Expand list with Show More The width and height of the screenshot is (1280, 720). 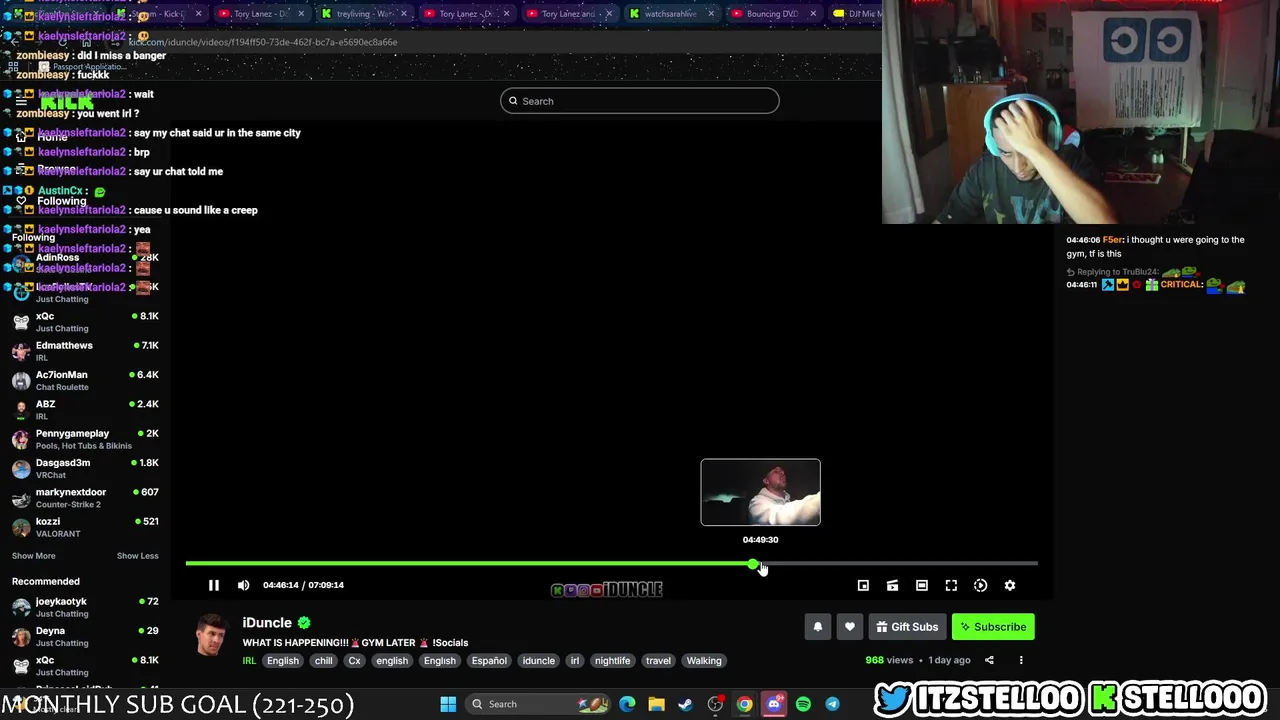33,556
